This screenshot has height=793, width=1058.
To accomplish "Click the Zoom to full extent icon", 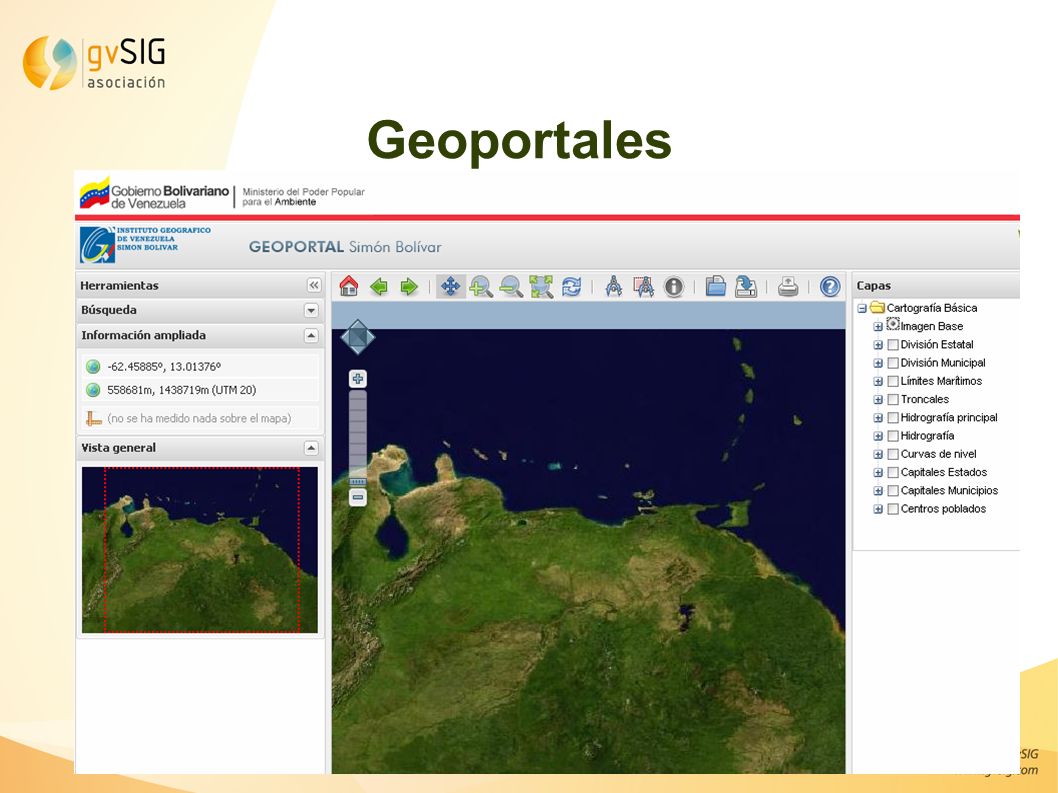I will [x=541, y=287].
